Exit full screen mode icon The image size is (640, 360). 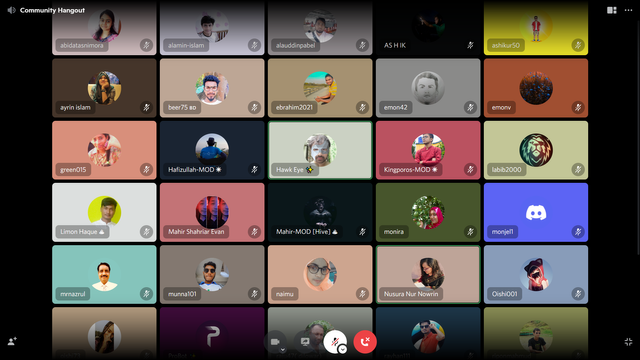coord(628,342)
